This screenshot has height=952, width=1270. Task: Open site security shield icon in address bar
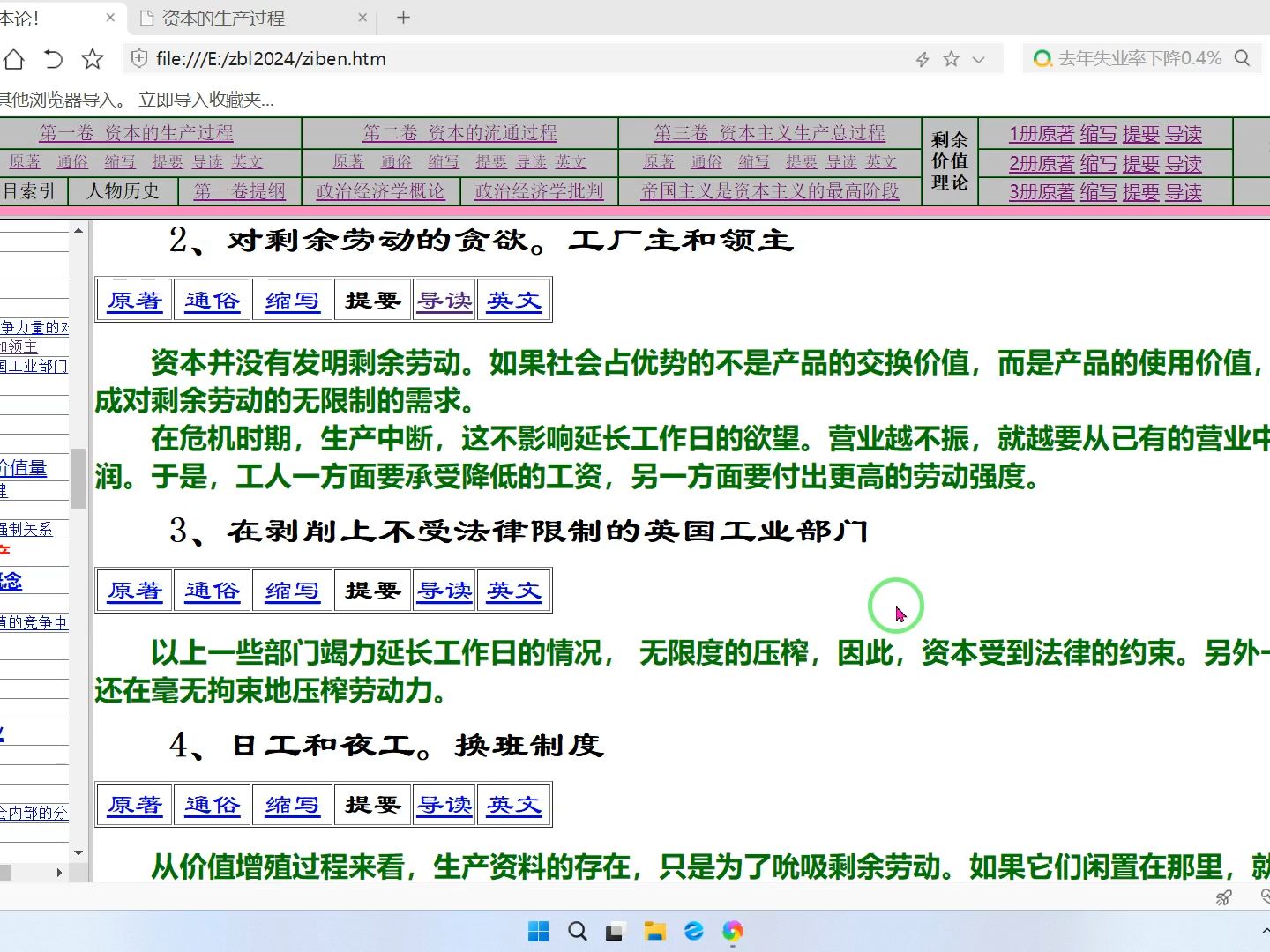click(138, 59)
